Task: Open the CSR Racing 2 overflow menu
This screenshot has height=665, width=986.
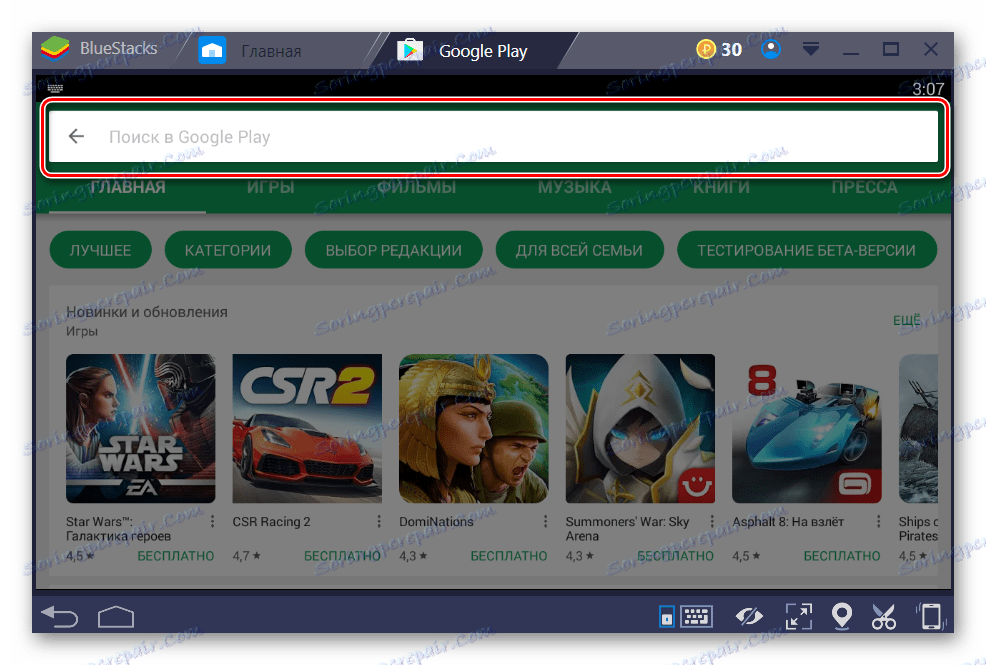Action: pos(379,522)
